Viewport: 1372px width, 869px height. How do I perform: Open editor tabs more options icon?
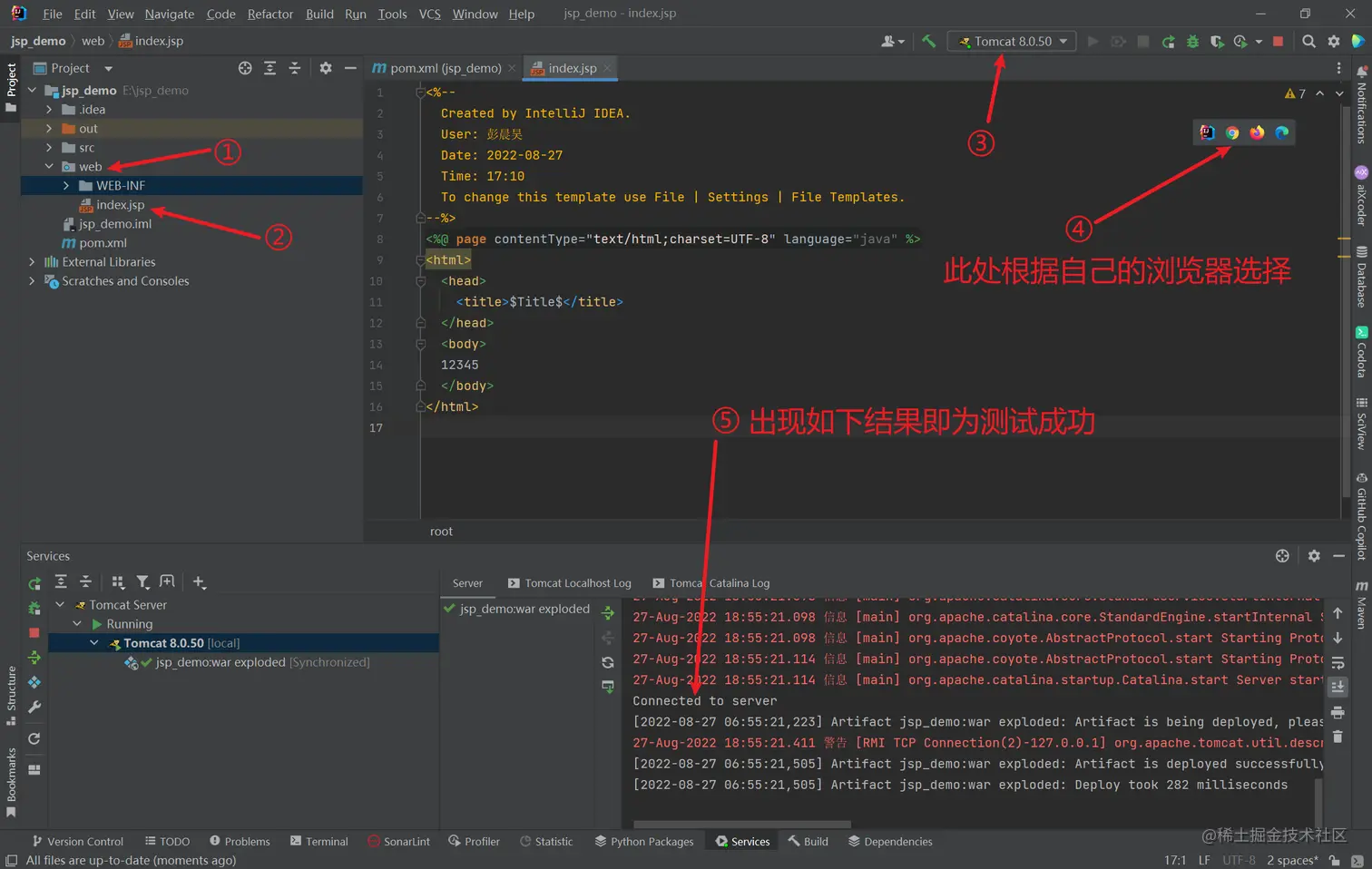coord(1338,68)
